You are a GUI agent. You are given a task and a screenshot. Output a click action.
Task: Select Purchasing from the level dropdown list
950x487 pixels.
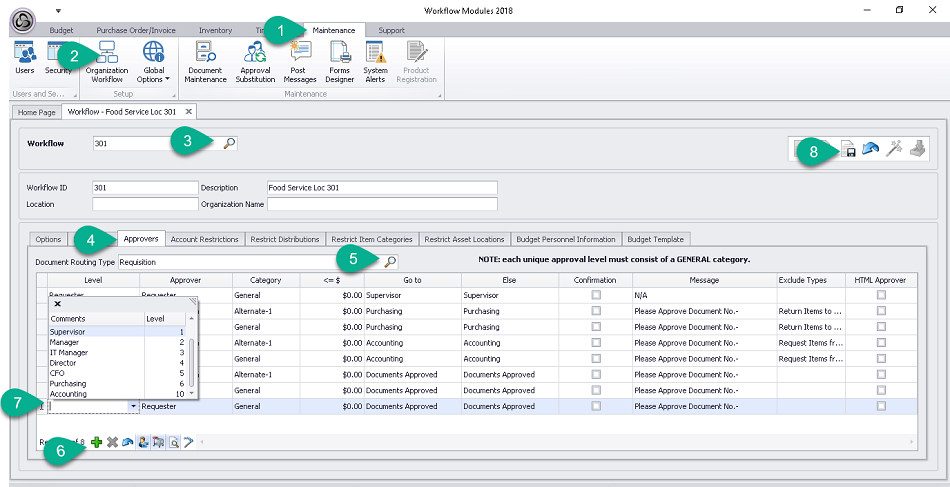[x=68, y=383]
